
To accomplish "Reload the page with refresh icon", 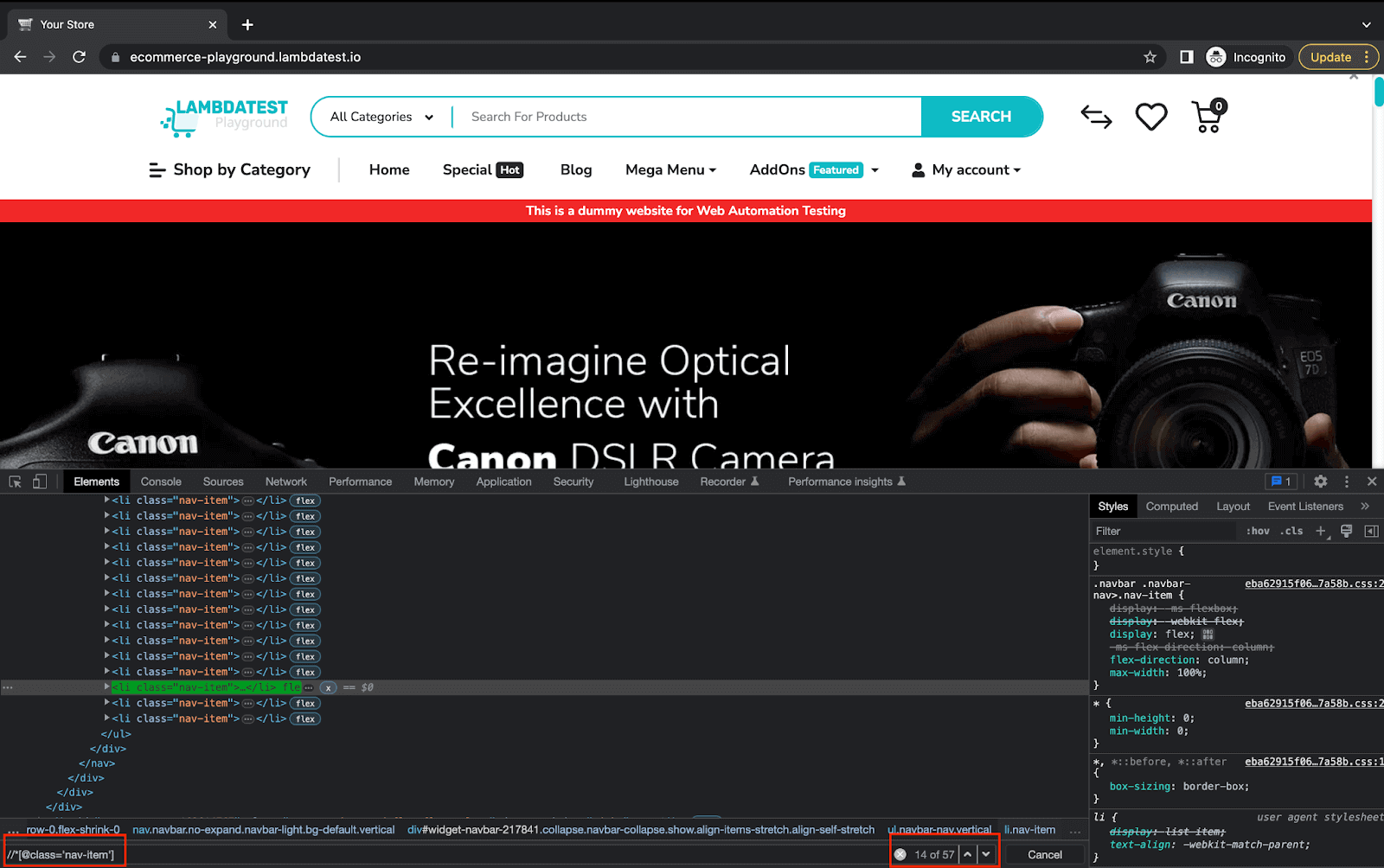I will tap(79, 57).
